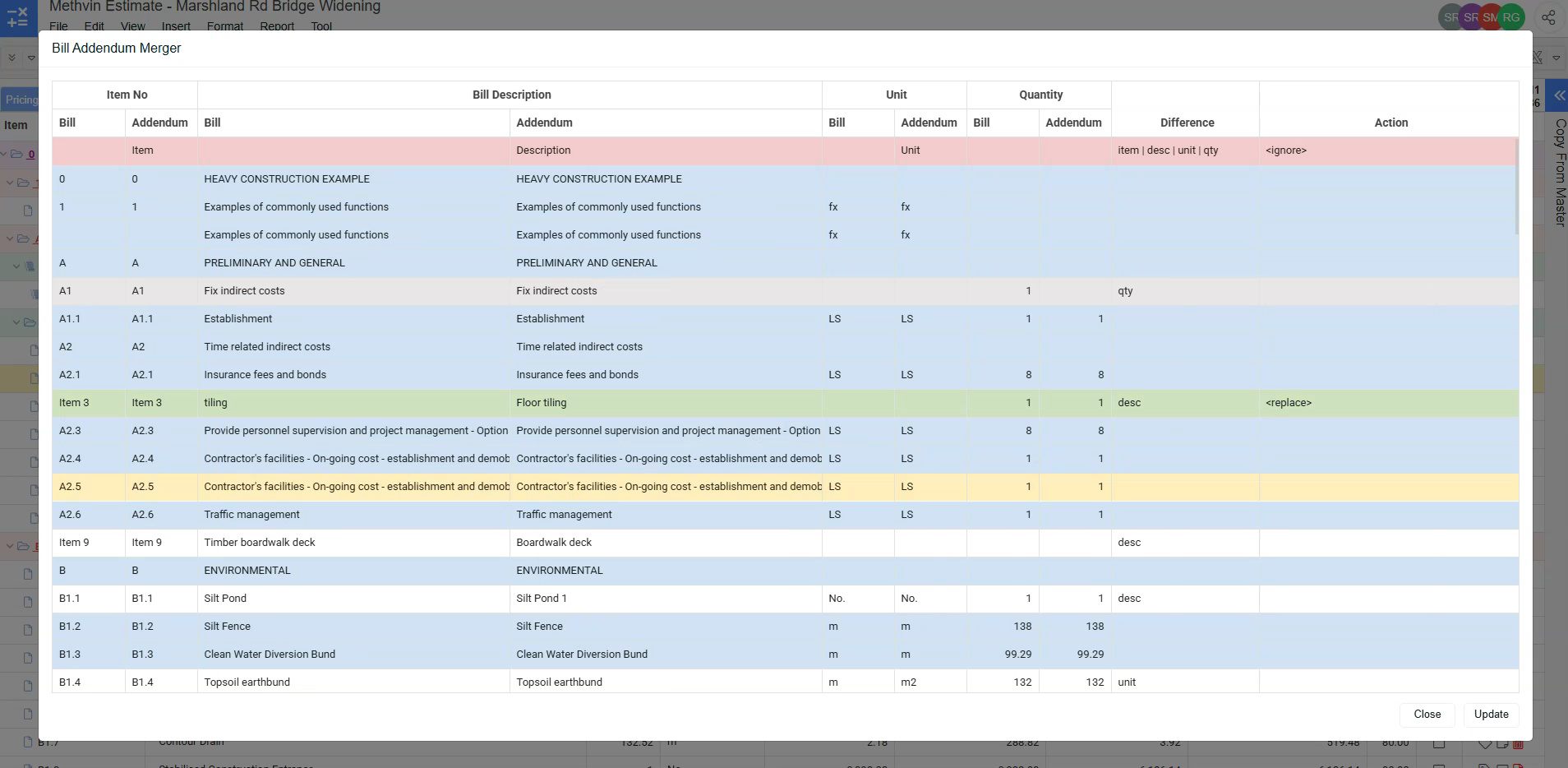Viewport: 1568px width, 768px height.
Task: Click the folder icon of item 0
Action: tap(17, 154)
